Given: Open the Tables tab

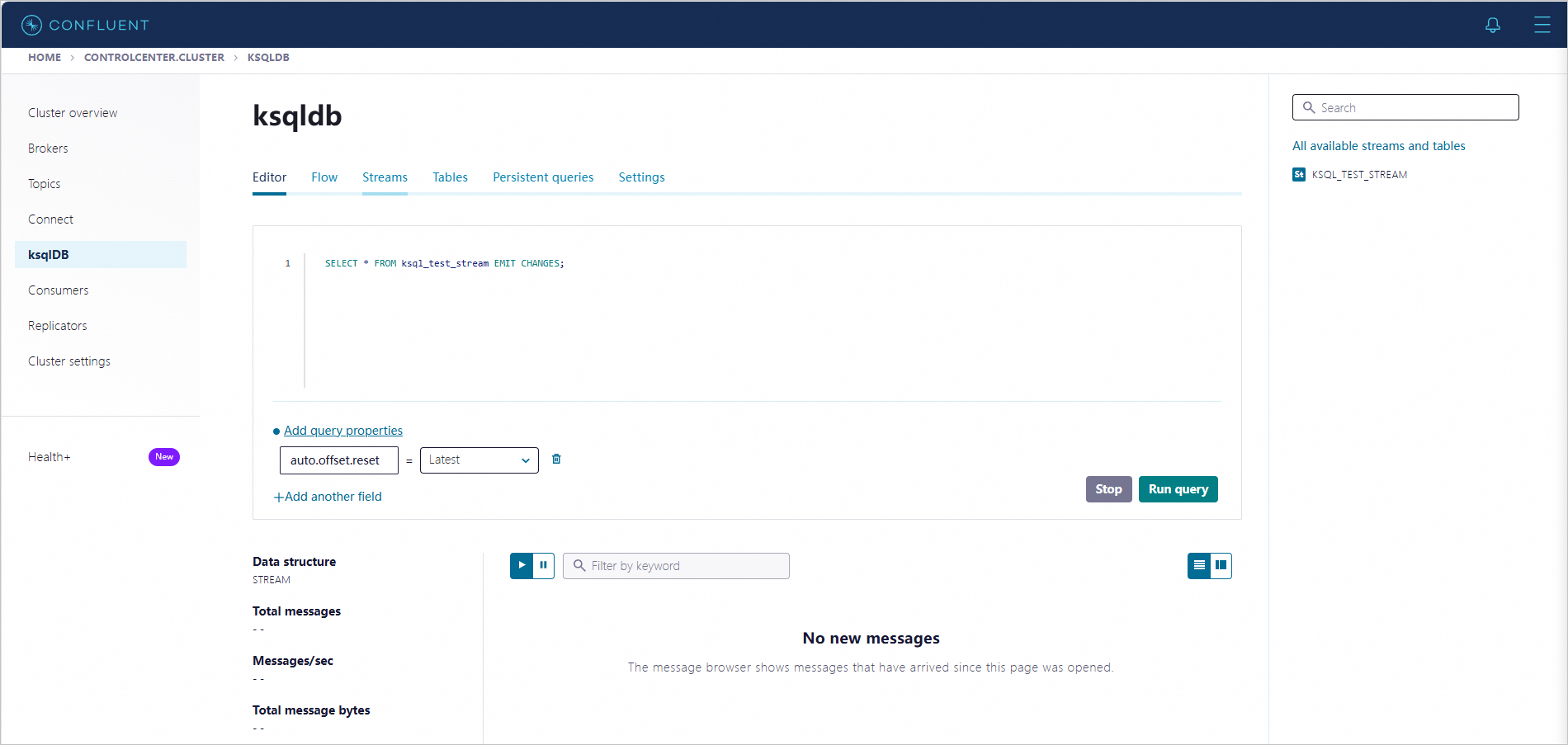Looking at the screenshot, I should 450,177.
